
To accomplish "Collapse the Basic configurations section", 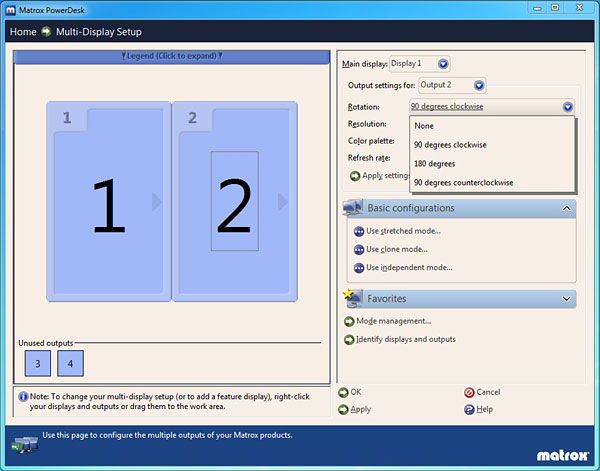I will point(566,209).
